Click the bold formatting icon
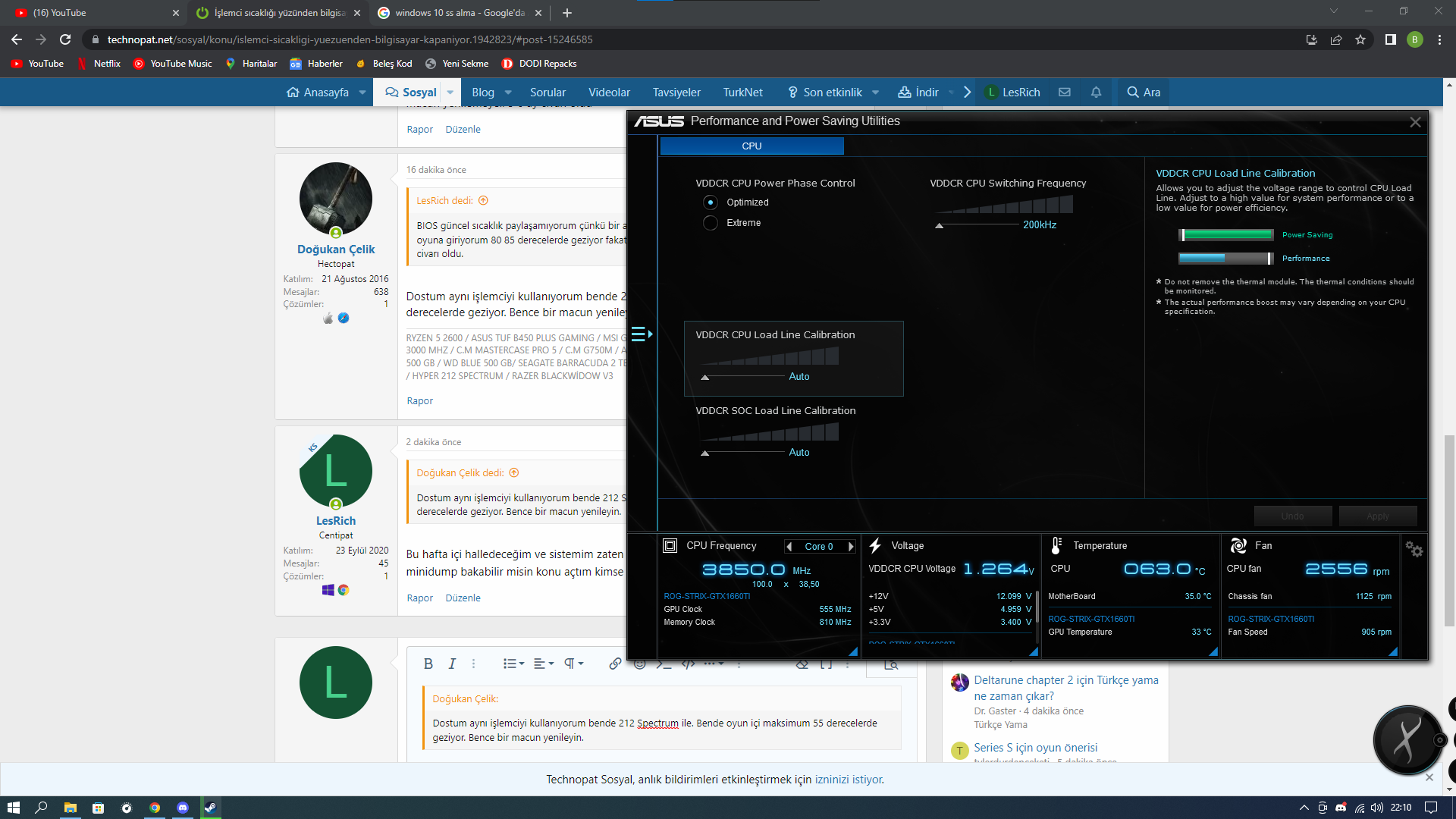1456x819 pixels. point(428,664)
